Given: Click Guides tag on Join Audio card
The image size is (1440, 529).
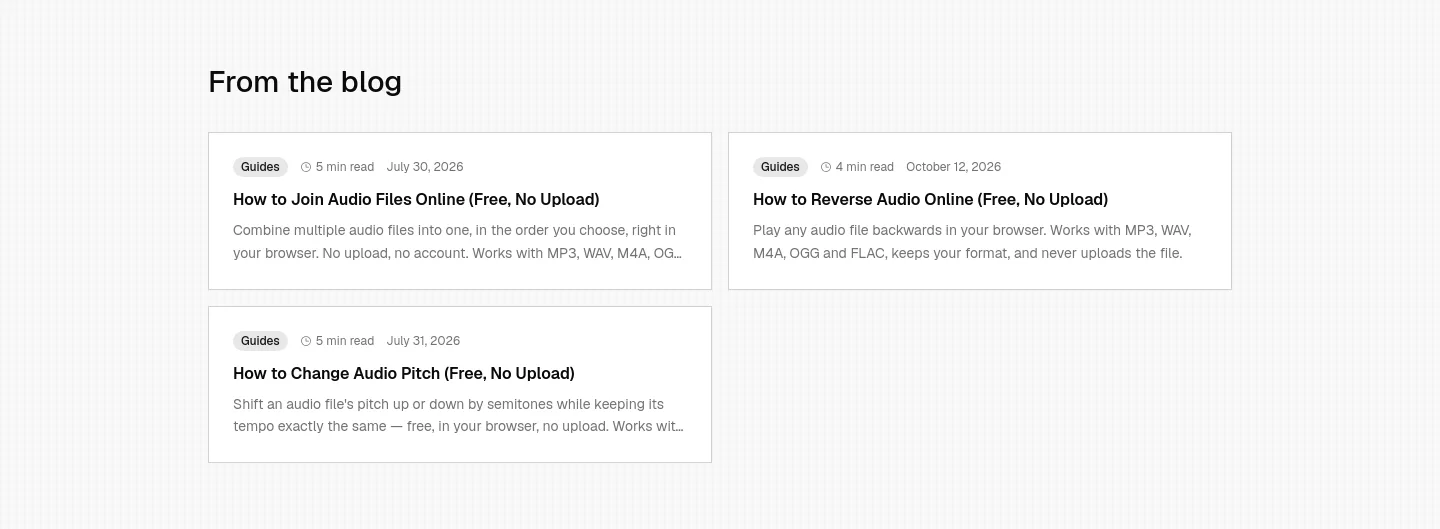Looking at the screenshot, I should coord(260,167).
